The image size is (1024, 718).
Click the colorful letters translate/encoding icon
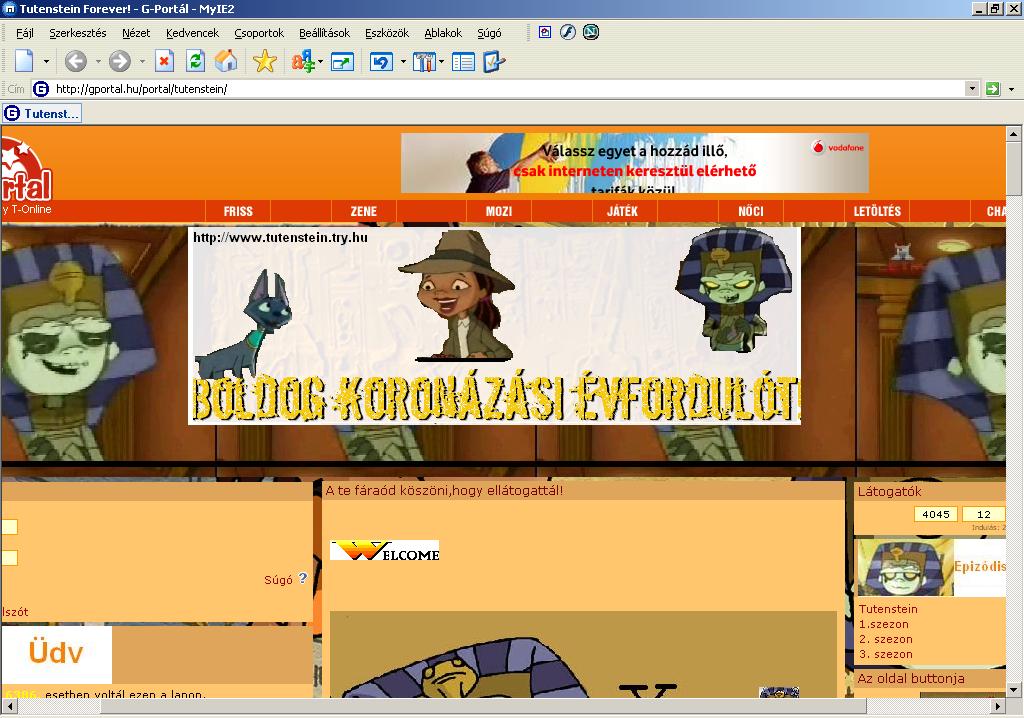[x=302, y=61]
